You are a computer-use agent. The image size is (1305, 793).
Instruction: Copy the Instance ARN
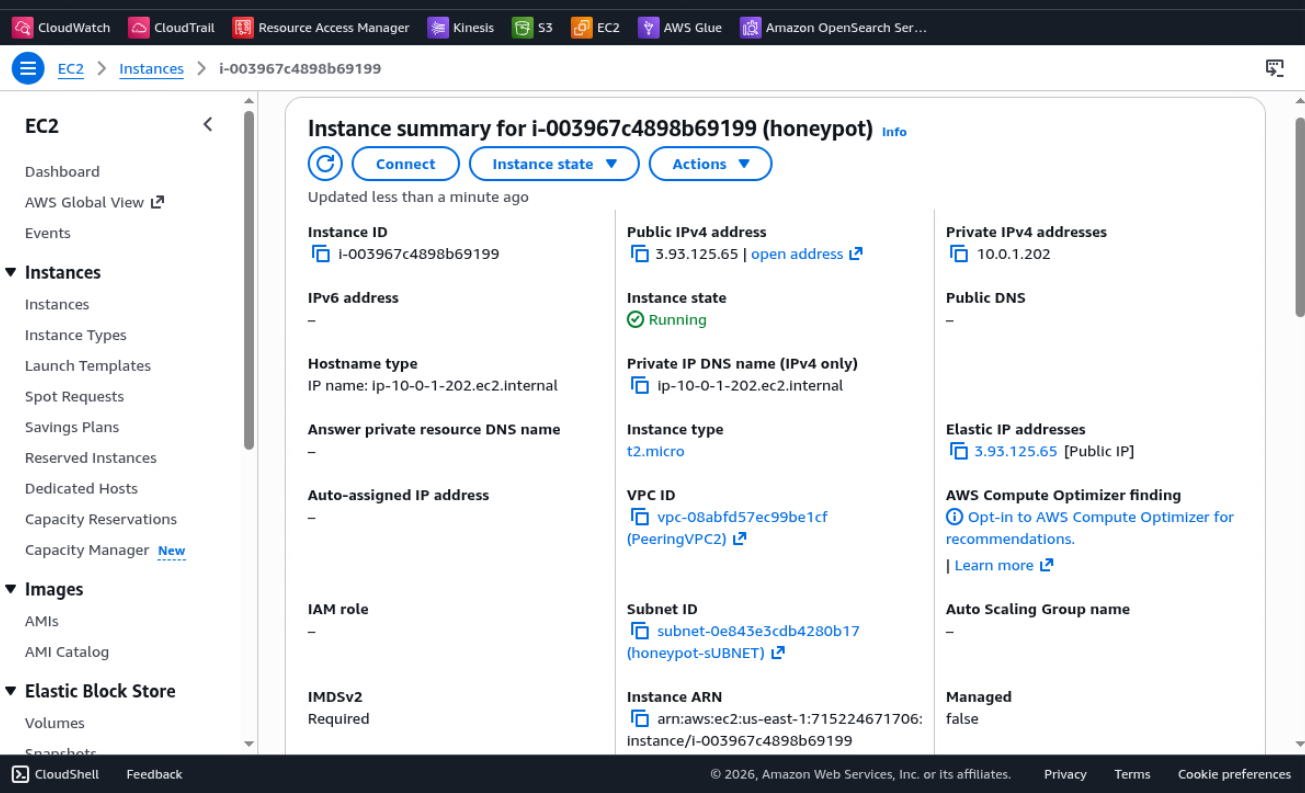click(640, 719)
